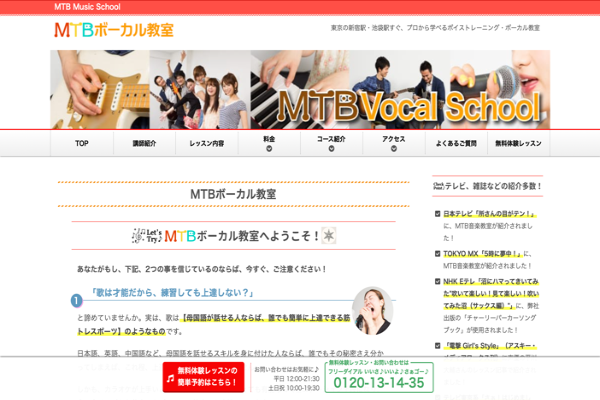Image resolution: width=600 pixels, height=400 pixels.
Task: Open the コース紹介 navigation menu
Action: (x=331, y=139)
